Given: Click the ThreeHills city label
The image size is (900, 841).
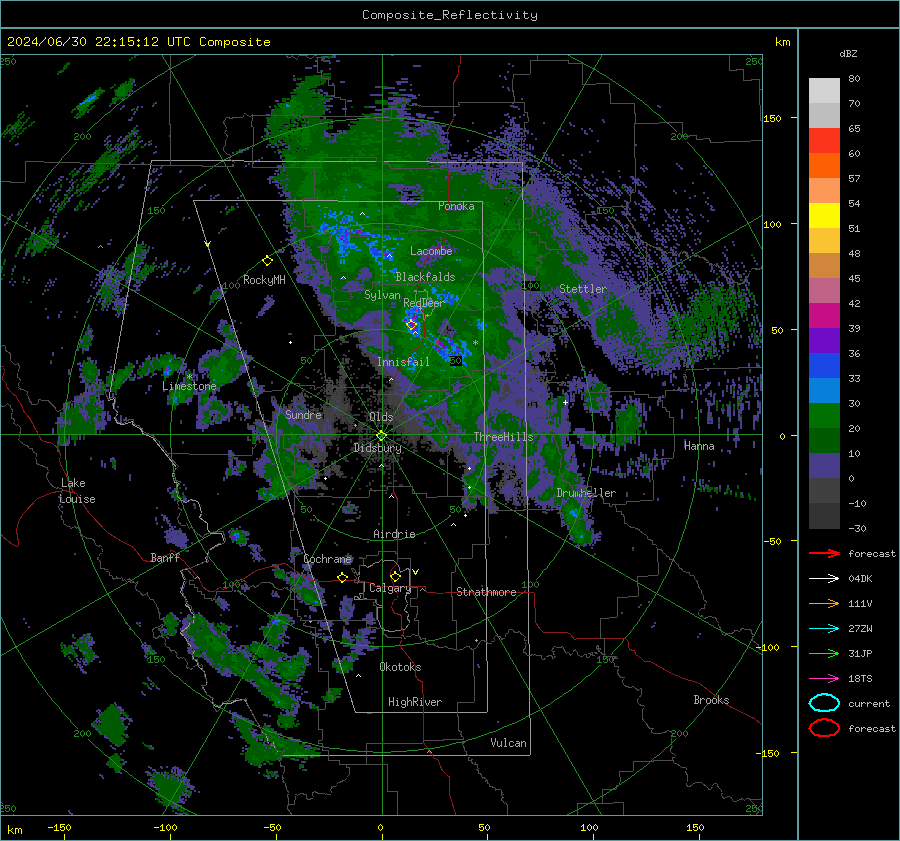Looking at the screenshot, I should click(503, 437).
